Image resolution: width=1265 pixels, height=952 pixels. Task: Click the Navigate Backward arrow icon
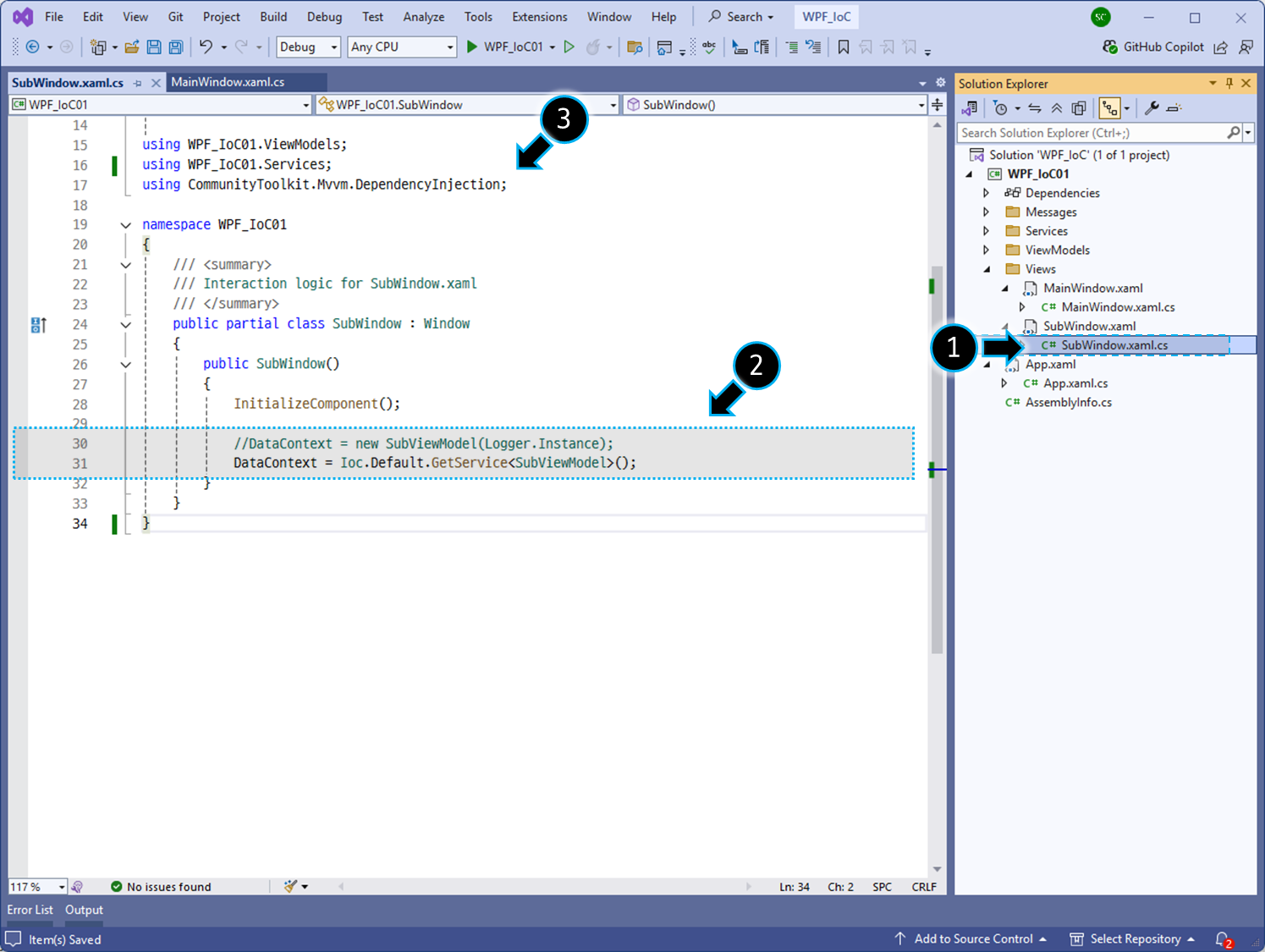(33, 47)
